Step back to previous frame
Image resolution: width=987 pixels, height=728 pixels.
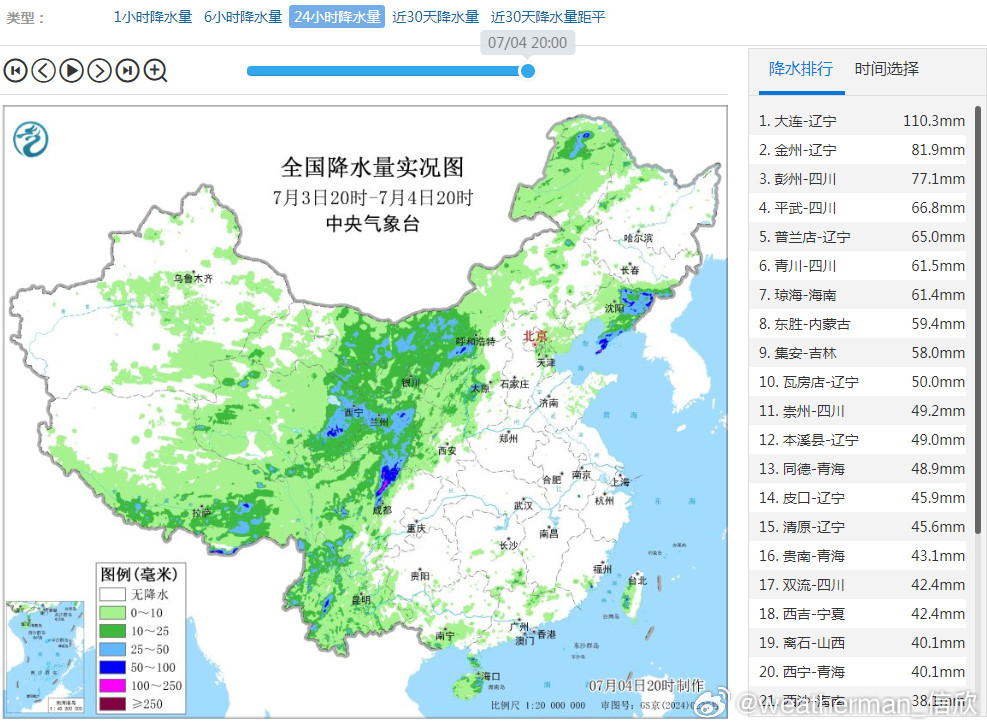tap(43, 70)
